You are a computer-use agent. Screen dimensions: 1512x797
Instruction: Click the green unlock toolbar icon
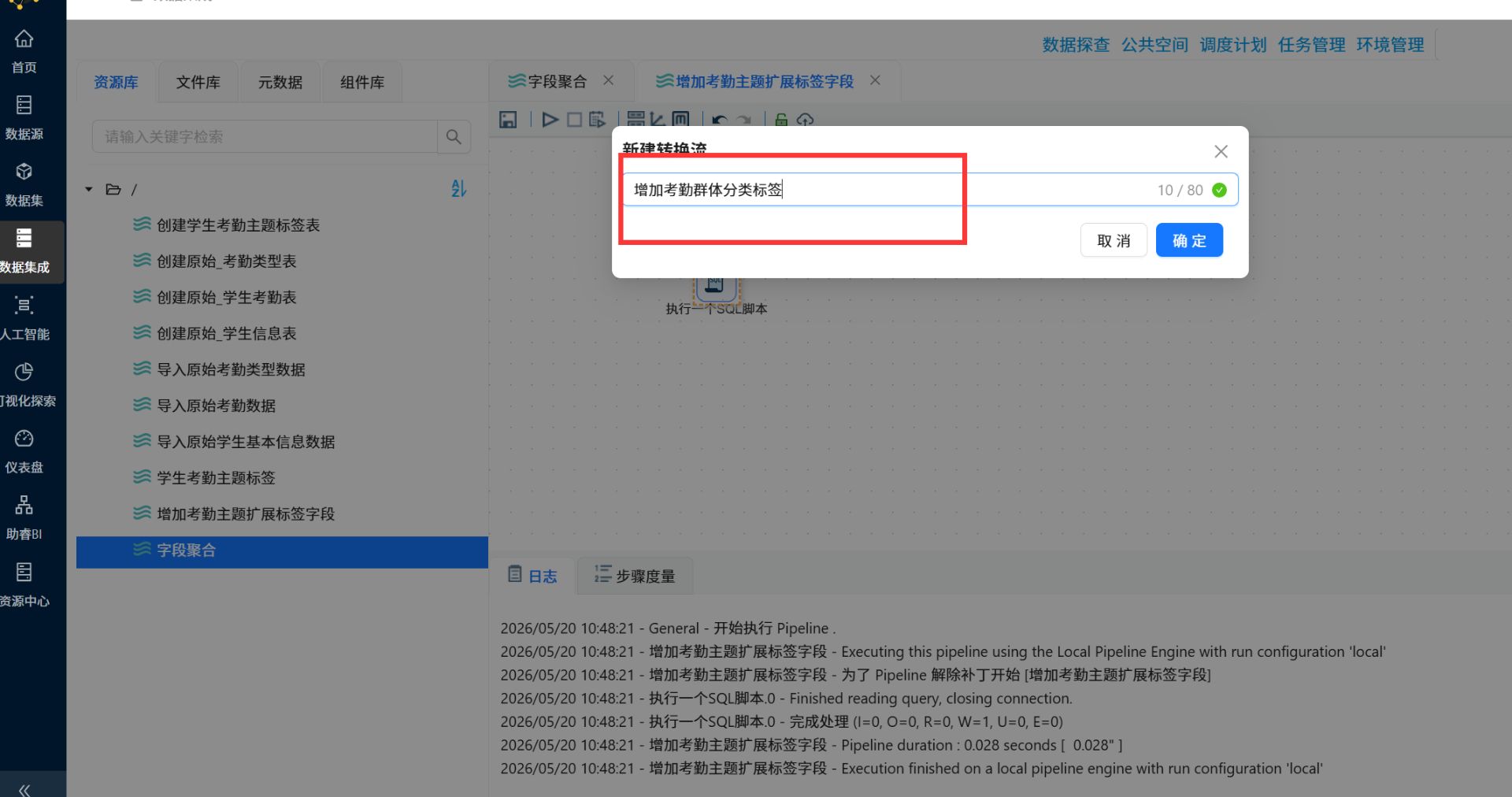click(781, 120)
